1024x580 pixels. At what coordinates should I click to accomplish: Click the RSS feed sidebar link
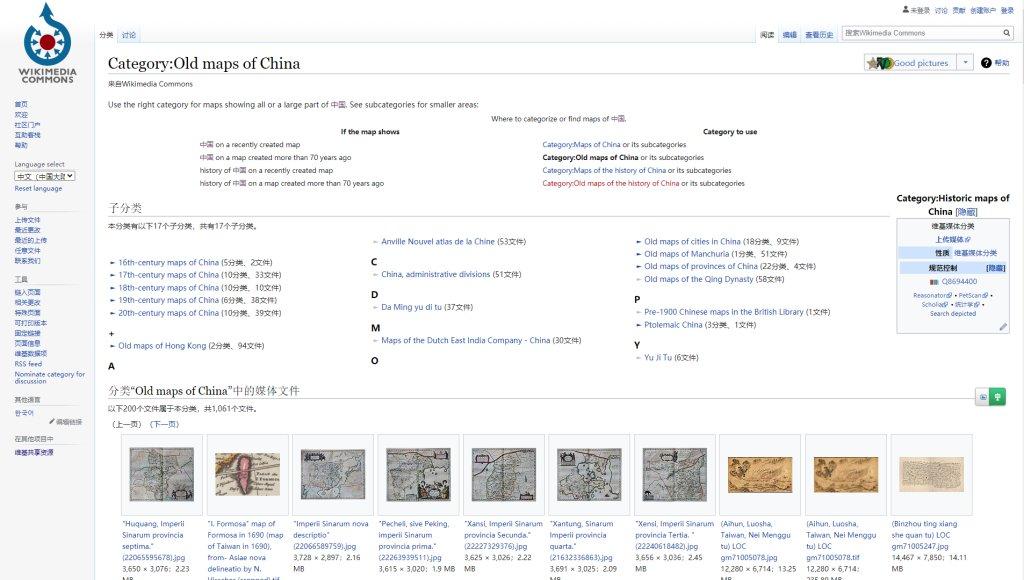28,364
